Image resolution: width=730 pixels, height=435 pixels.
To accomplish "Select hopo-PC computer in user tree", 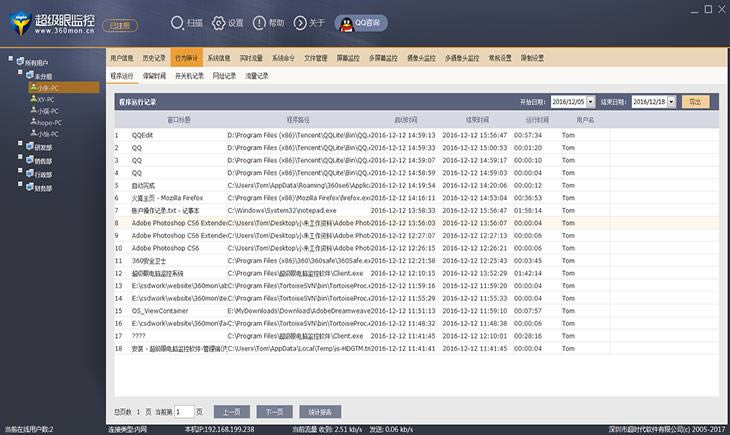I will (x=49, y=122).
